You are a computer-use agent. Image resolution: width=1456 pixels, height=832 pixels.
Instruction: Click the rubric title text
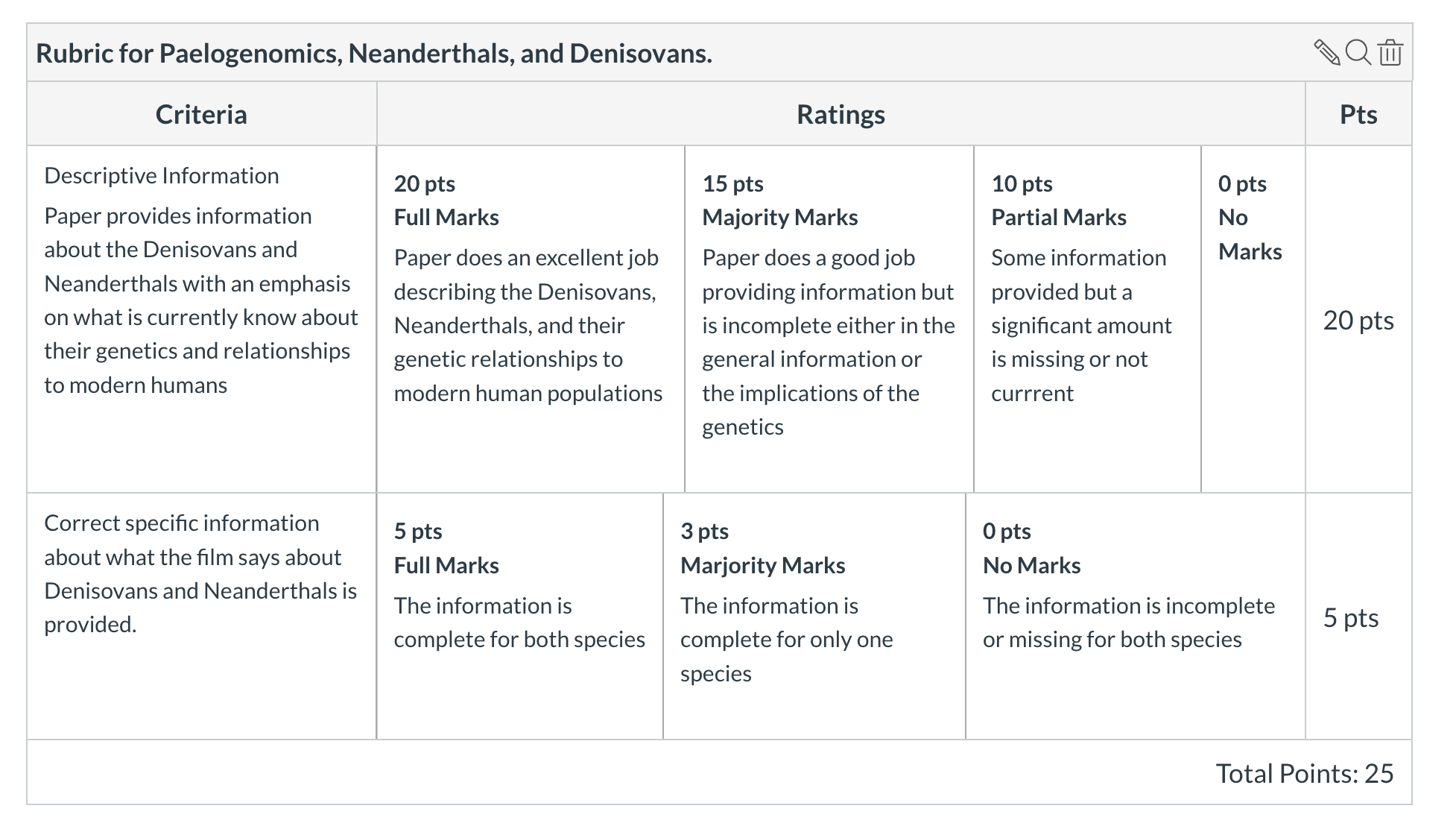(374, 54)
